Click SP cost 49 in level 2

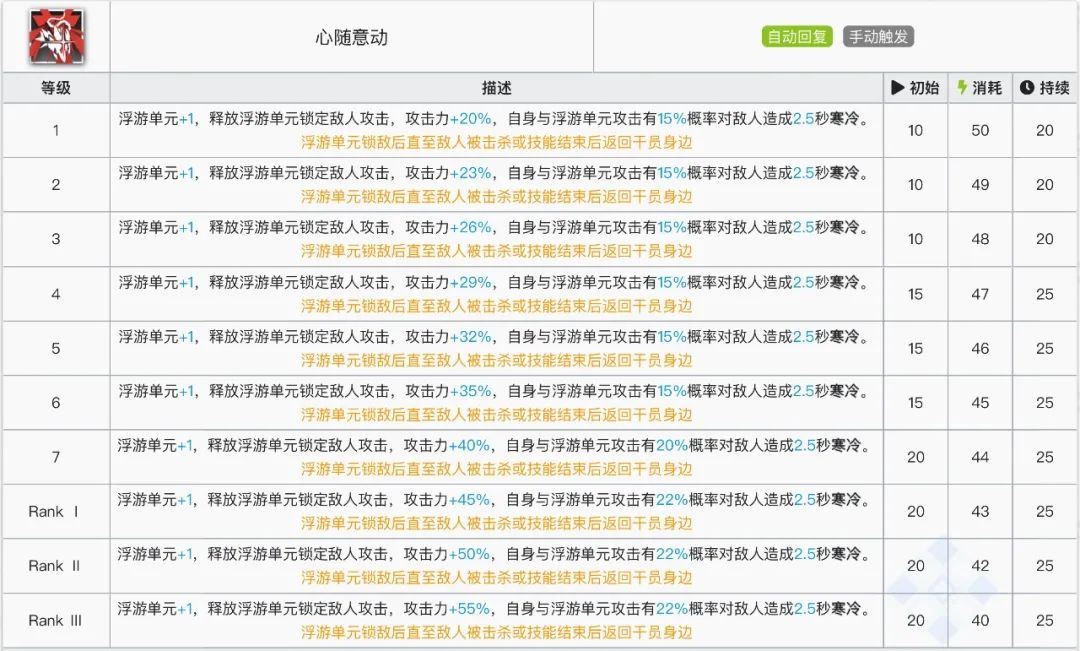[x=980, y=185]
